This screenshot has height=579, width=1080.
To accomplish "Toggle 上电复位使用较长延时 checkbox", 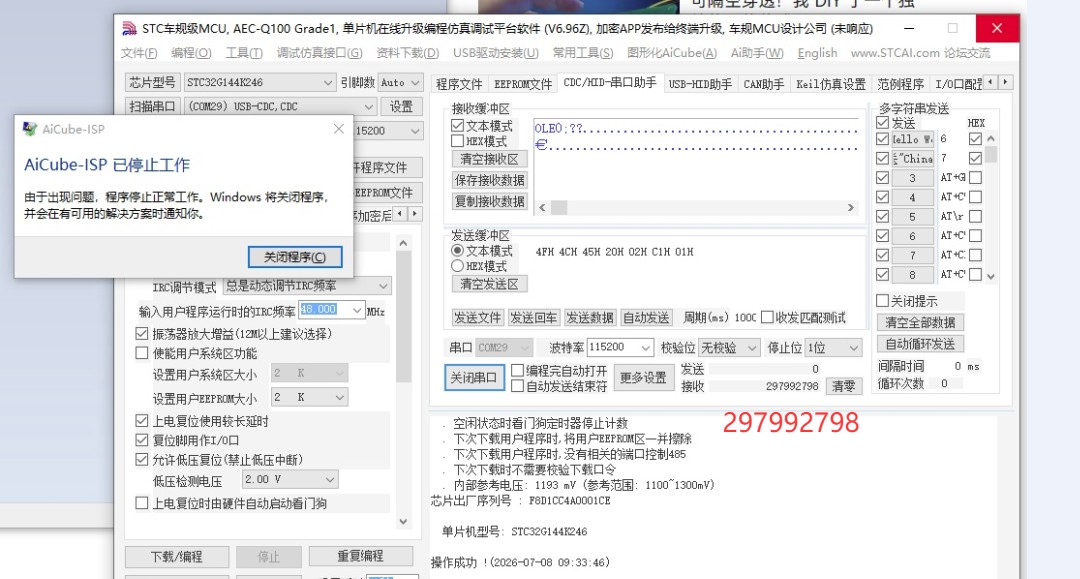I will click(x=142, y=421).
